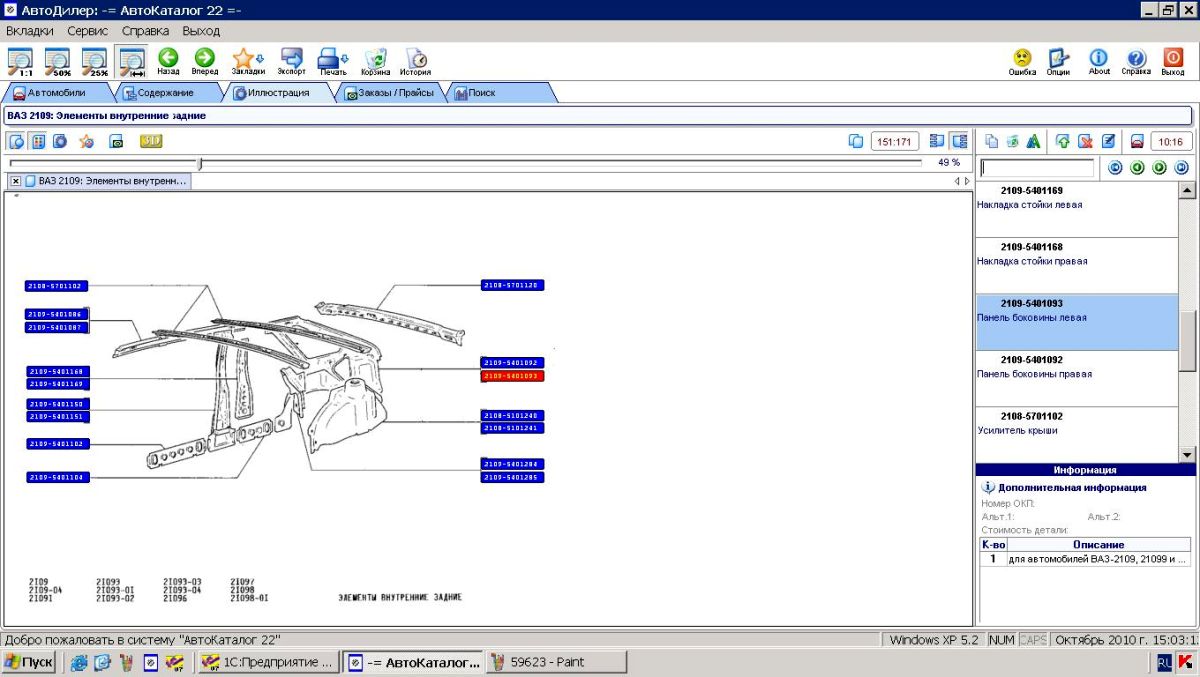Open the Выход menu in menu bar
1200x677 pixels.
point(201,31)
